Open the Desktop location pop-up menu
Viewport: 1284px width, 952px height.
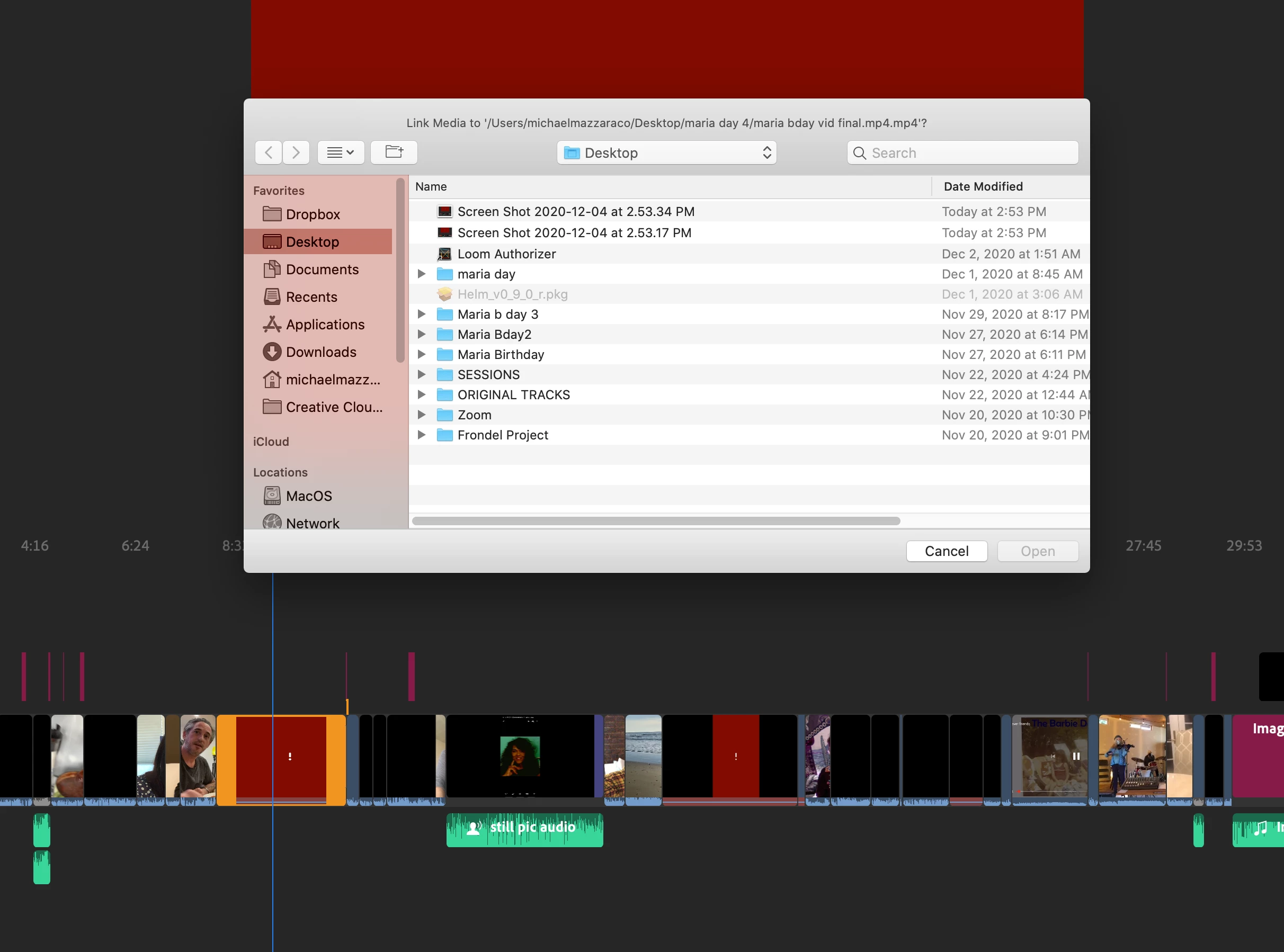point(666,152)
